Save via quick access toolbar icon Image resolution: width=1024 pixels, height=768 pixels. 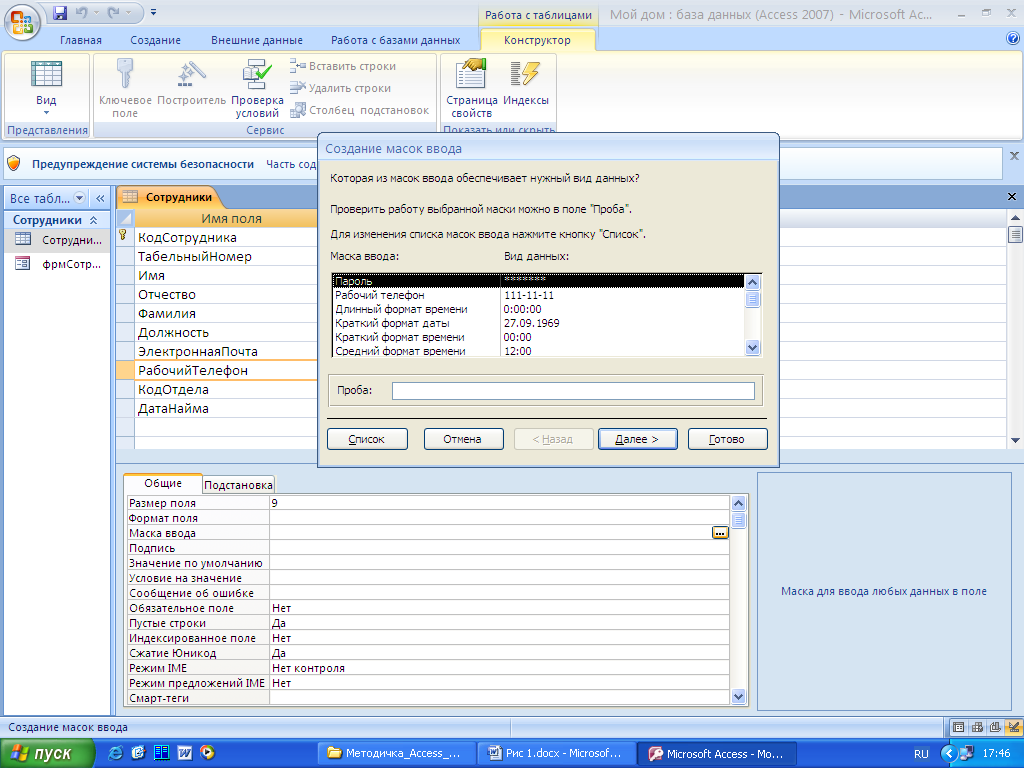click(60, 12)
